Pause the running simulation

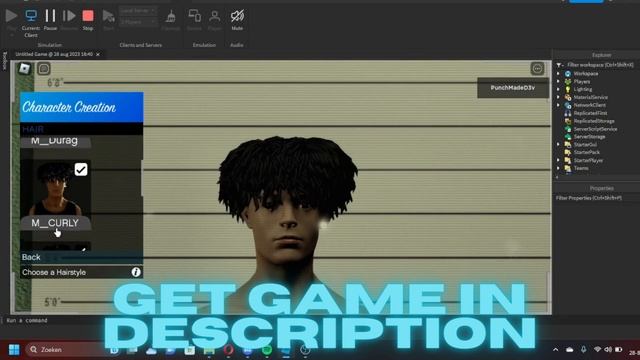[50, 16]
